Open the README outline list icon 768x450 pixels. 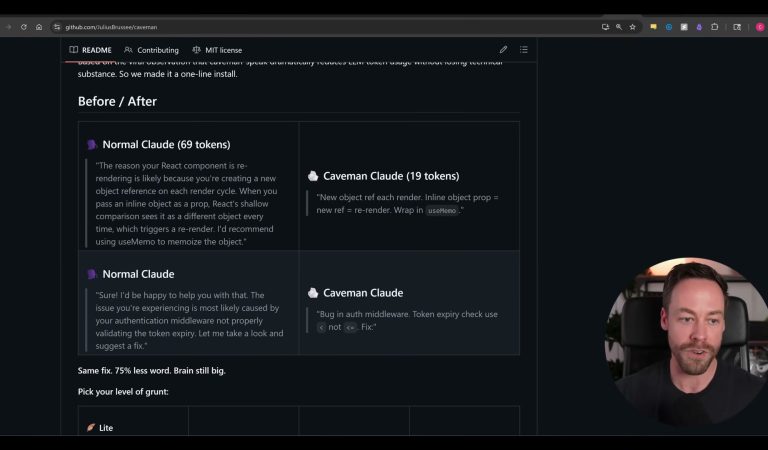point(524,49)
